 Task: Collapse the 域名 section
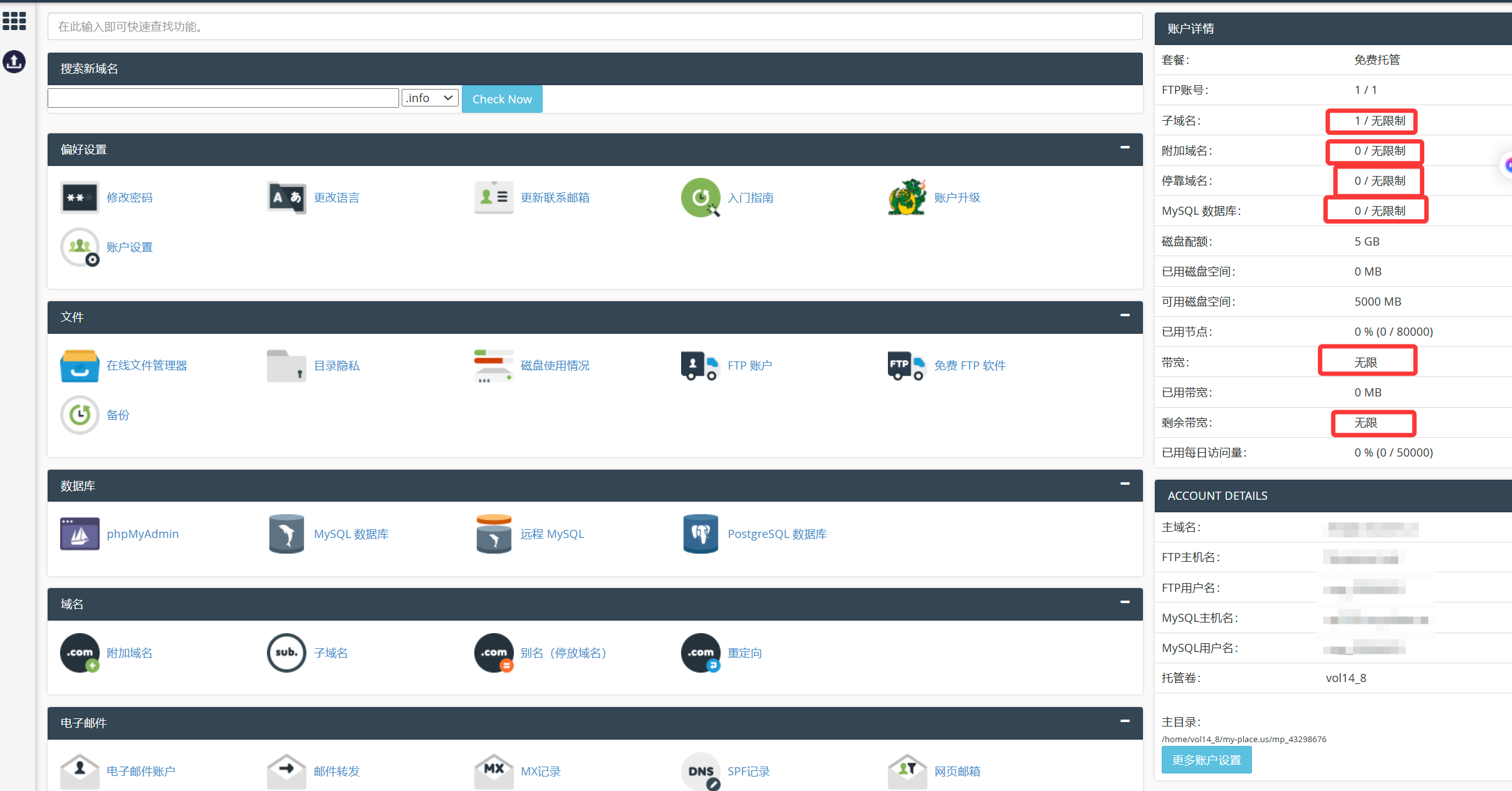point(1125,602)
